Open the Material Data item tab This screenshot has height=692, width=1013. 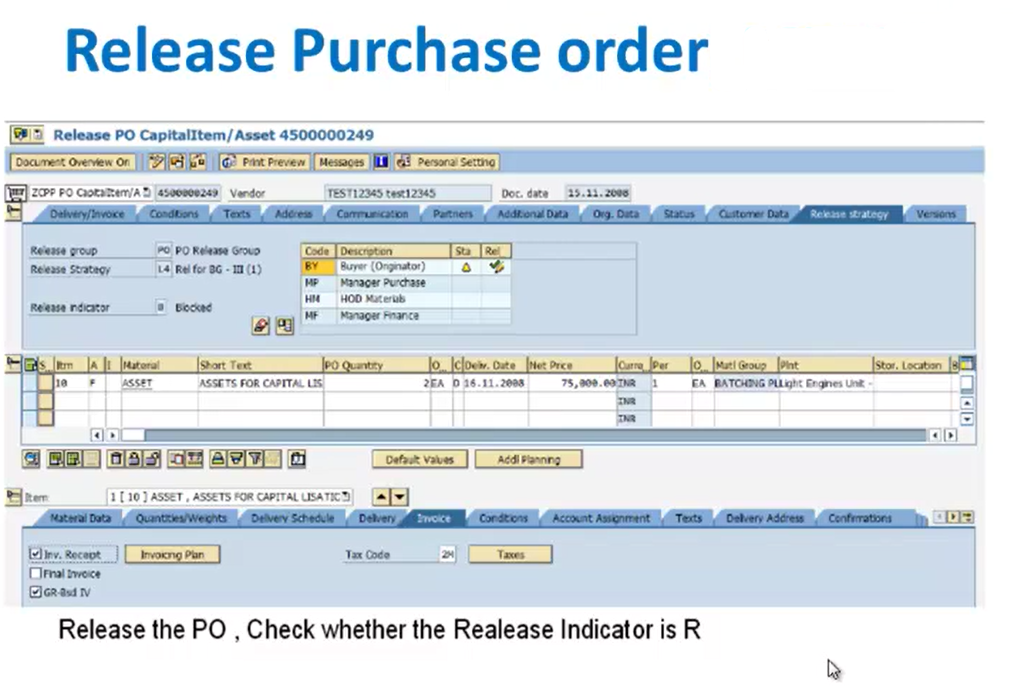80,518
